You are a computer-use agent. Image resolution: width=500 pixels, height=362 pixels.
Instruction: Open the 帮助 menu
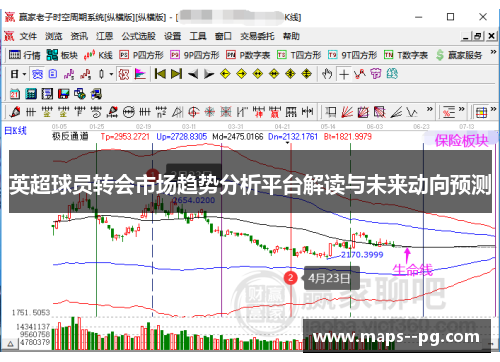[291, 36]
